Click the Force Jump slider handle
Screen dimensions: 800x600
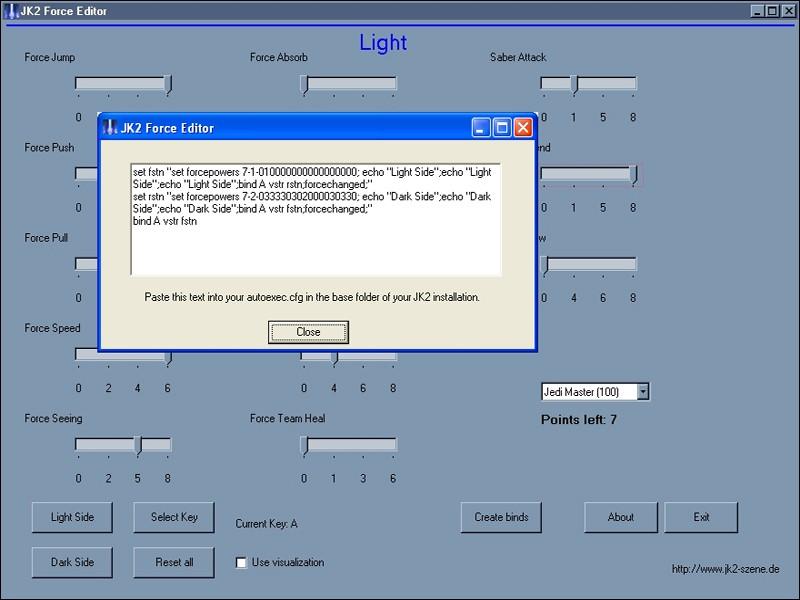(168, 83)
